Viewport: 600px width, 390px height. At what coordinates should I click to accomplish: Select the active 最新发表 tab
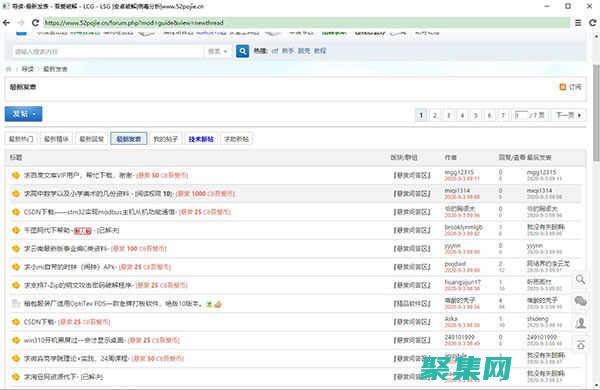[x=129, y=139]
